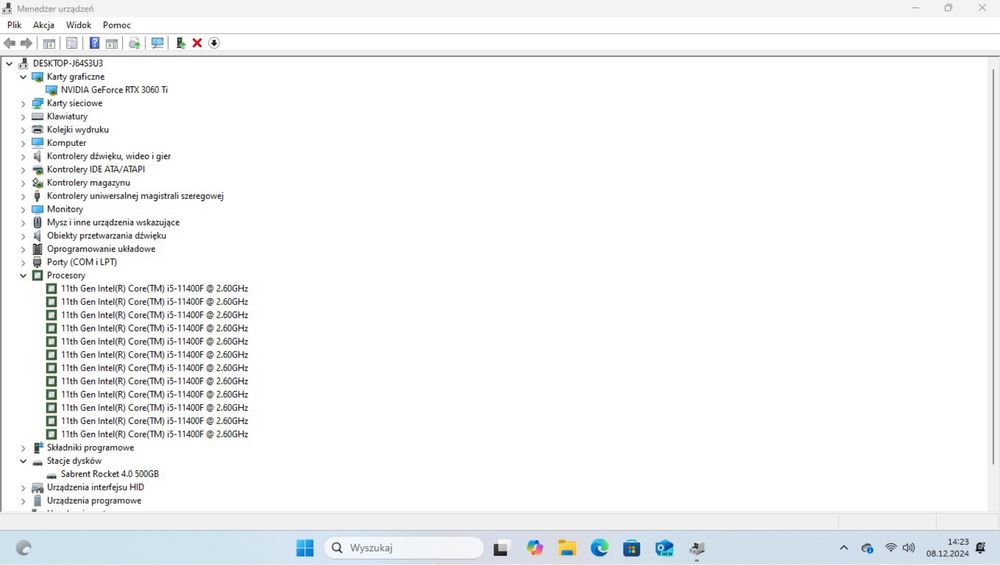Click the Karty graficzne display adapter icon

[x=38, y=77]
